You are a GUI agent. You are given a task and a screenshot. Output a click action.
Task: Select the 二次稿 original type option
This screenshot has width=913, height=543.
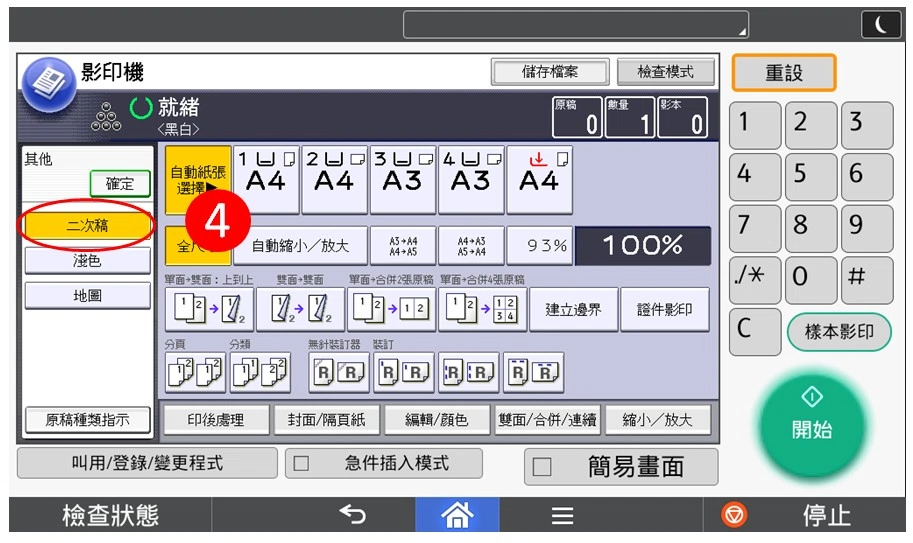click(x=87, y=226)
